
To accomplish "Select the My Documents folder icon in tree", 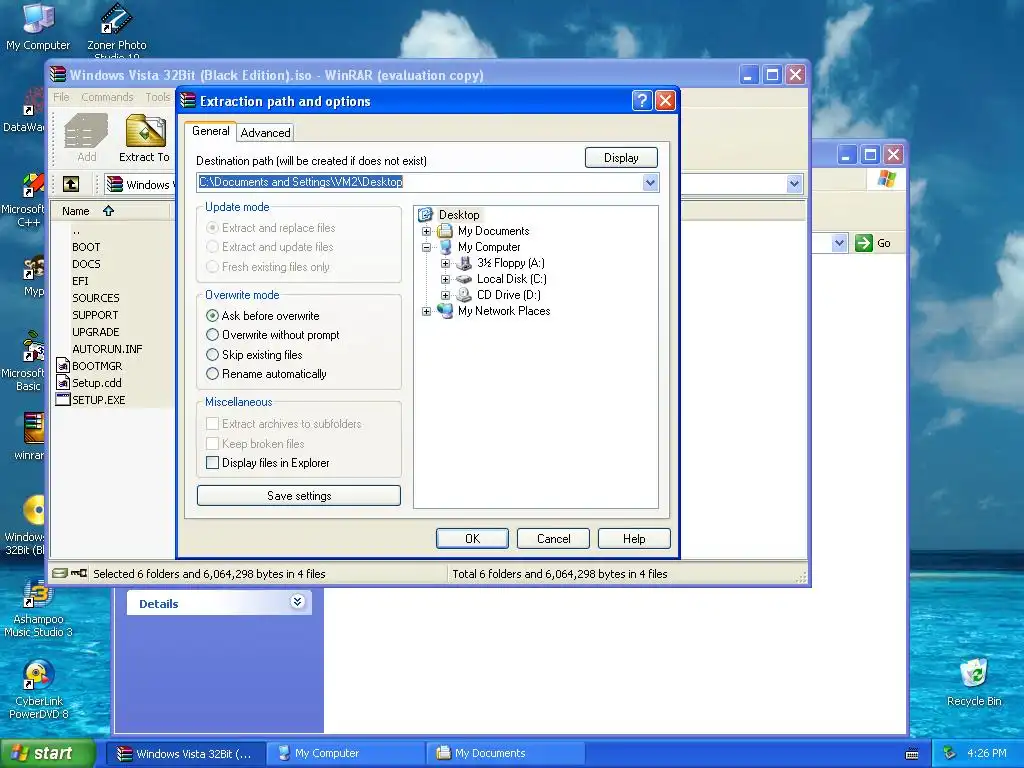I will tap(445, 231).
